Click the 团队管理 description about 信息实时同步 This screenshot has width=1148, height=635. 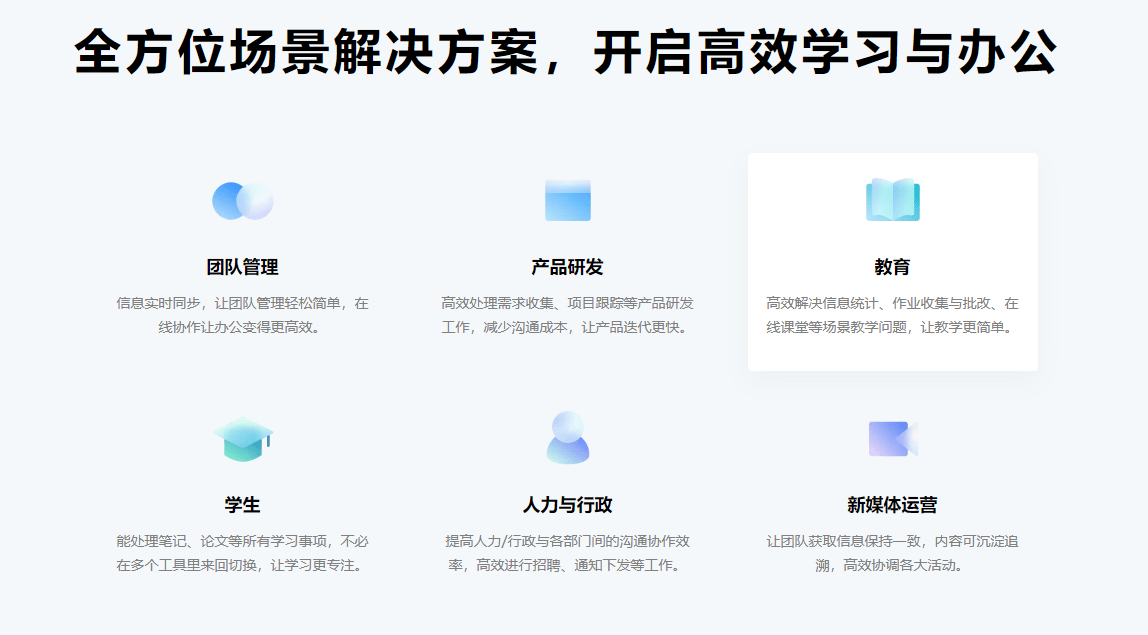click(242, 315)
